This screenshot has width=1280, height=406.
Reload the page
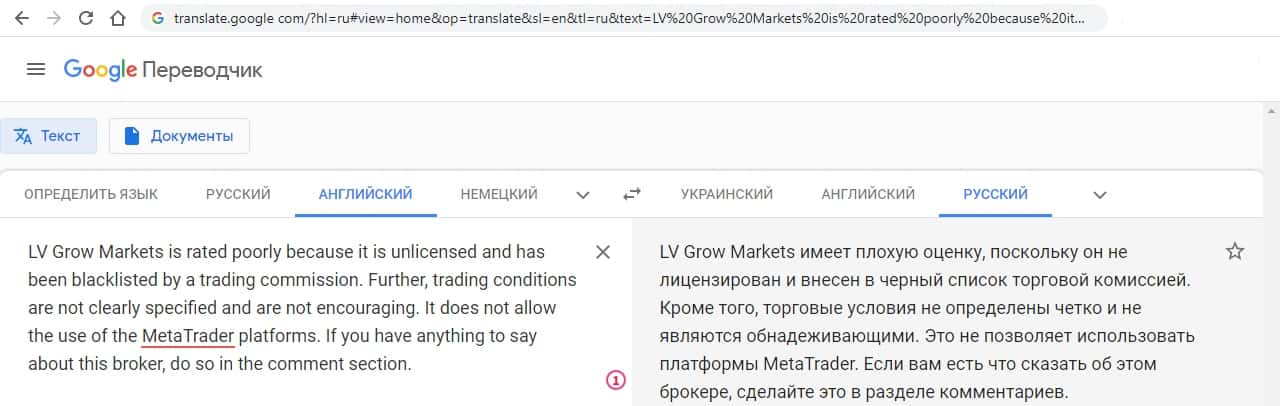tap(86, 19)
